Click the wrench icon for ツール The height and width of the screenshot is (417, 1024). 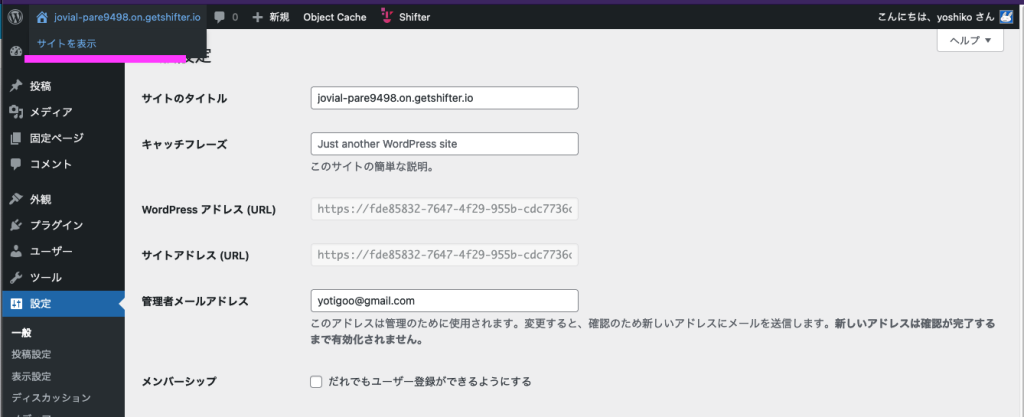pos(16,277)
